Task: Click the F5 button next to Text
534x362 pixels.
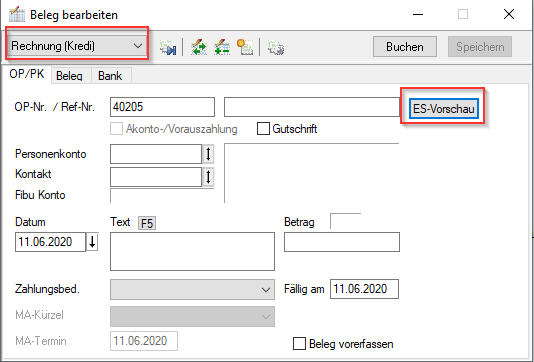Action: click(x=147, y=223)
